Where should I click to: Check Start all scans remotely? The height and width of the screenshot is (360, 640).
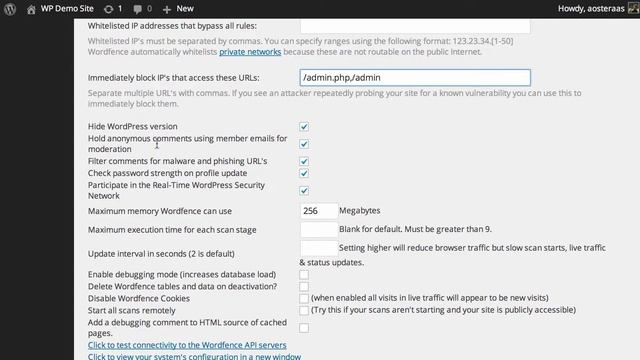[x=304, y=311]
